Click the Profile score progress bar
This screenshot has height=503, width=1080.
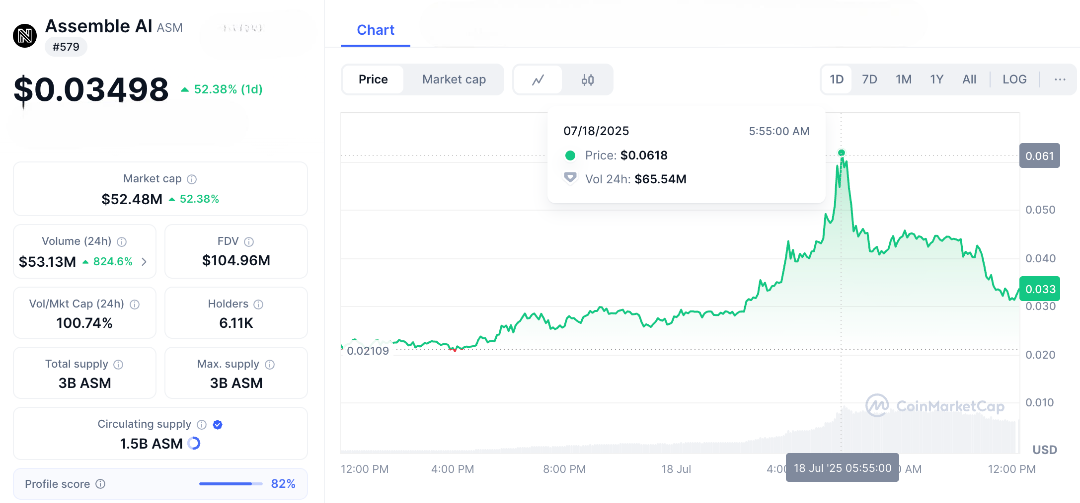pyautogui.click(x=231, y=484)
